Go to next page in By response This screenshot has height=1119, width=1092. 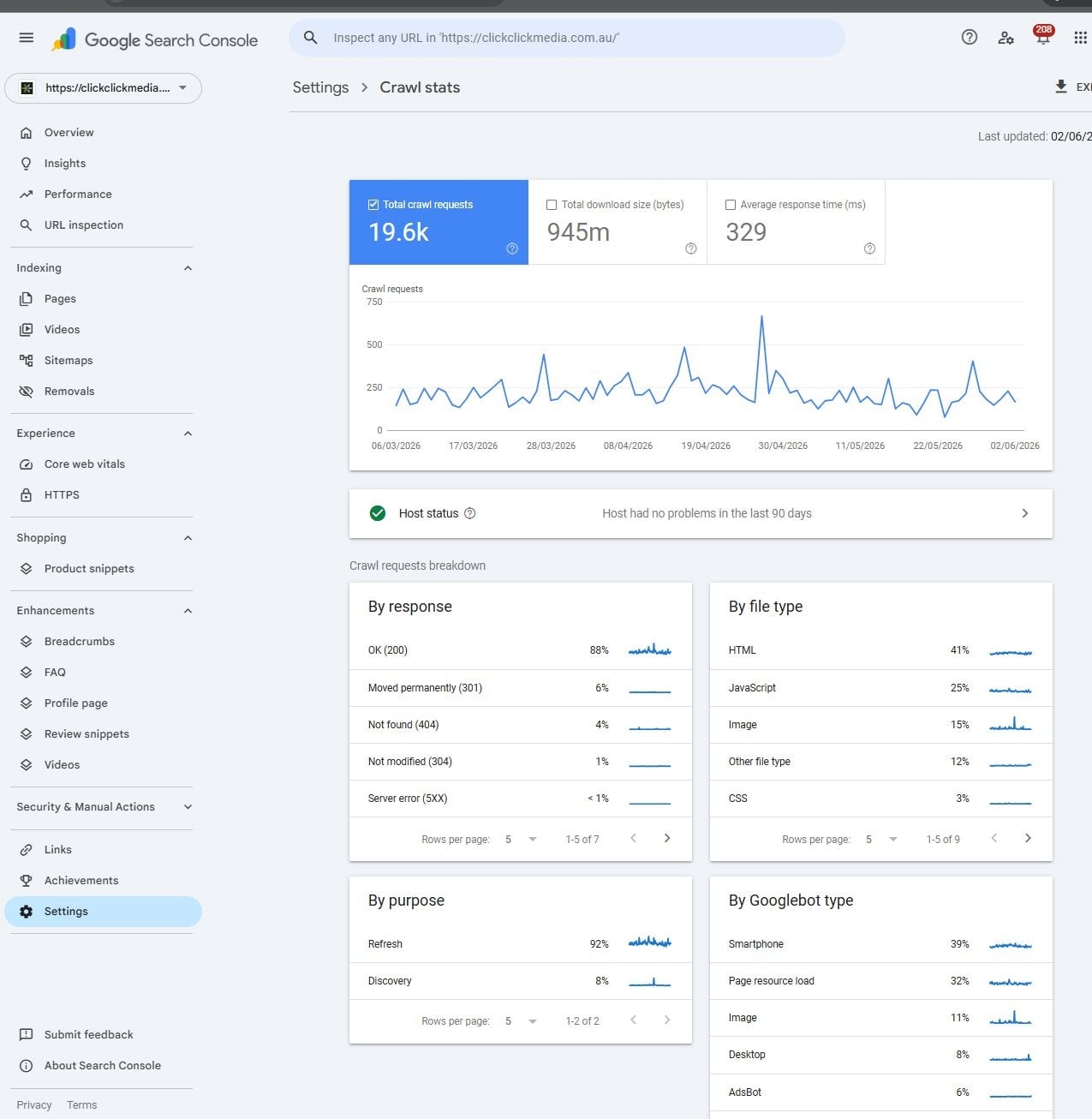[667, 838]
